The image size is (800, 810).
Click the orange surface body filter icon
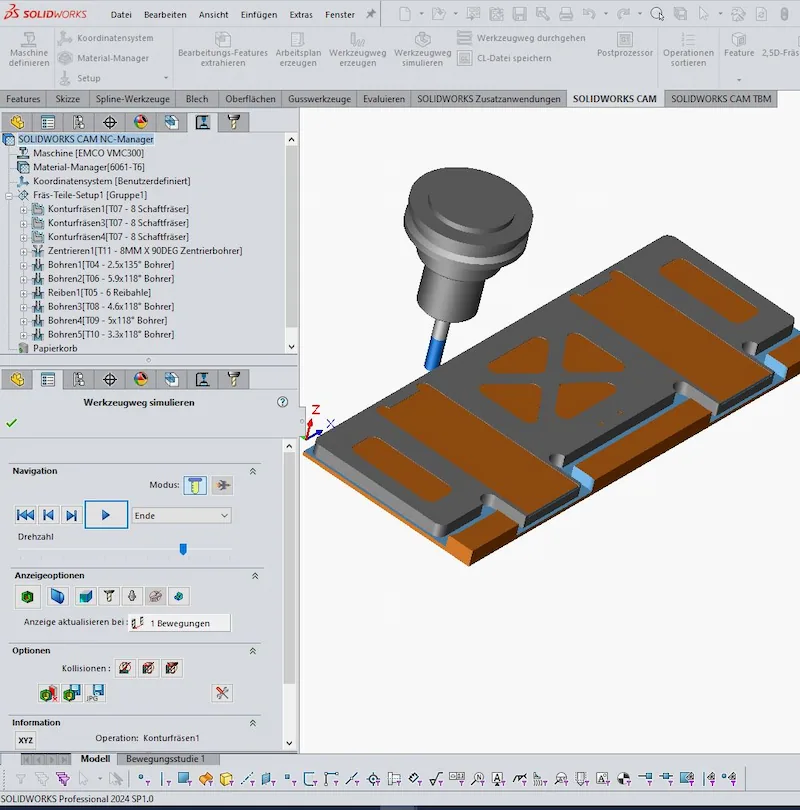pos(206,778)
